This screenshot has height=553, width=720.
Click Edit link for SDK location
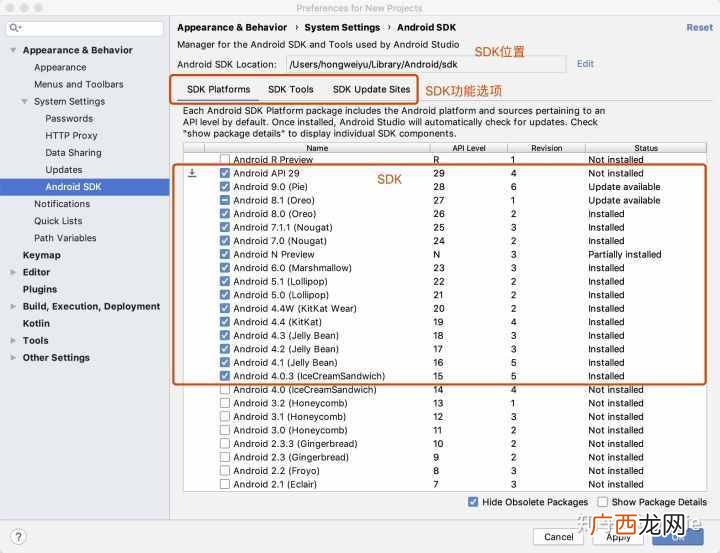pyautogui.click(x=585, y=64)
